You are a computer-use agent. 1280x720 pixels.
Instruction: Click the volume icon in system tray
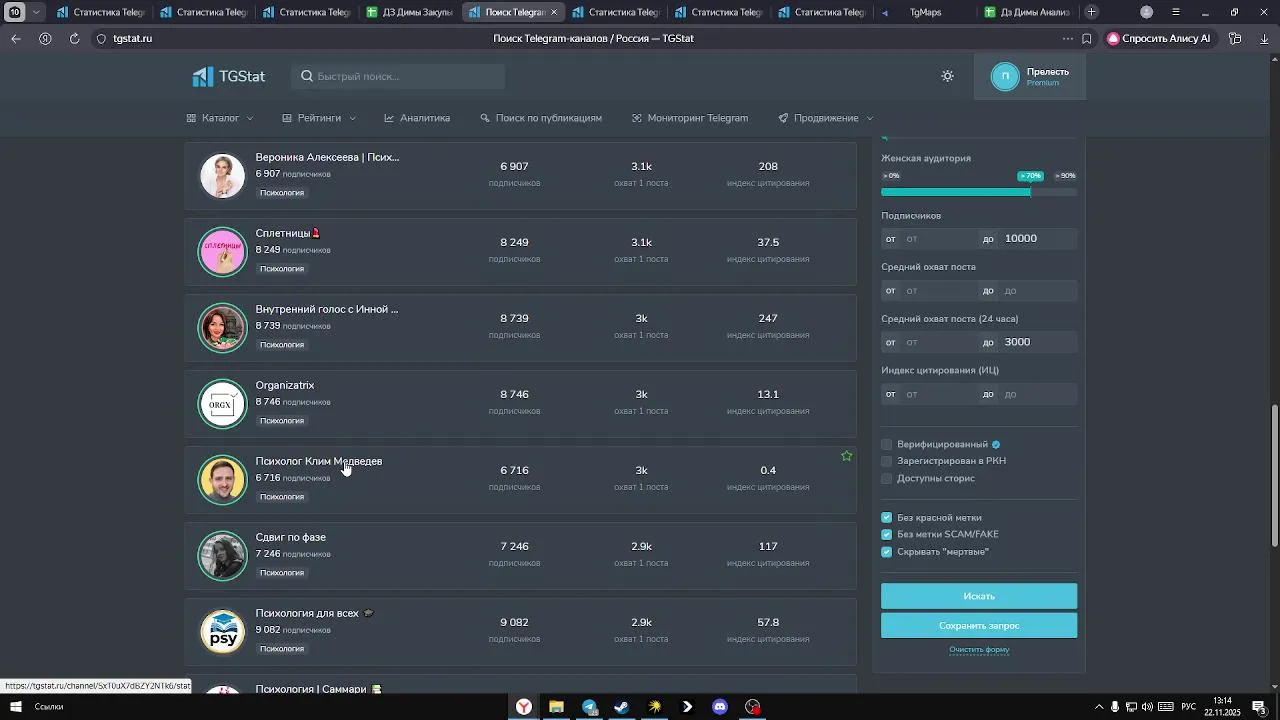click(x=1147, y=707)
